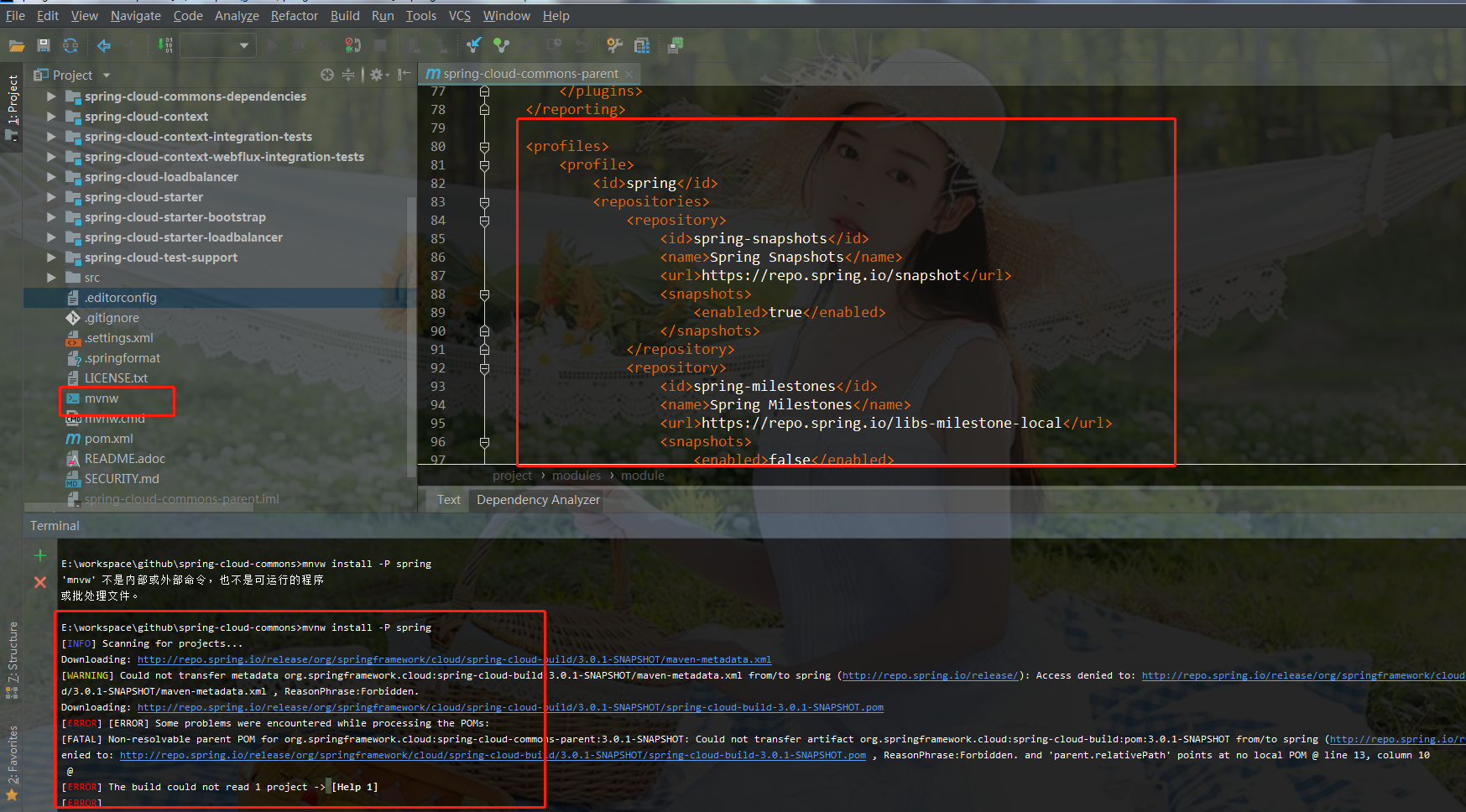Viewport: 1466px width, 812px height.
Task: Expand the spring-cloud-loadbalancer folder
Action: 51,177
